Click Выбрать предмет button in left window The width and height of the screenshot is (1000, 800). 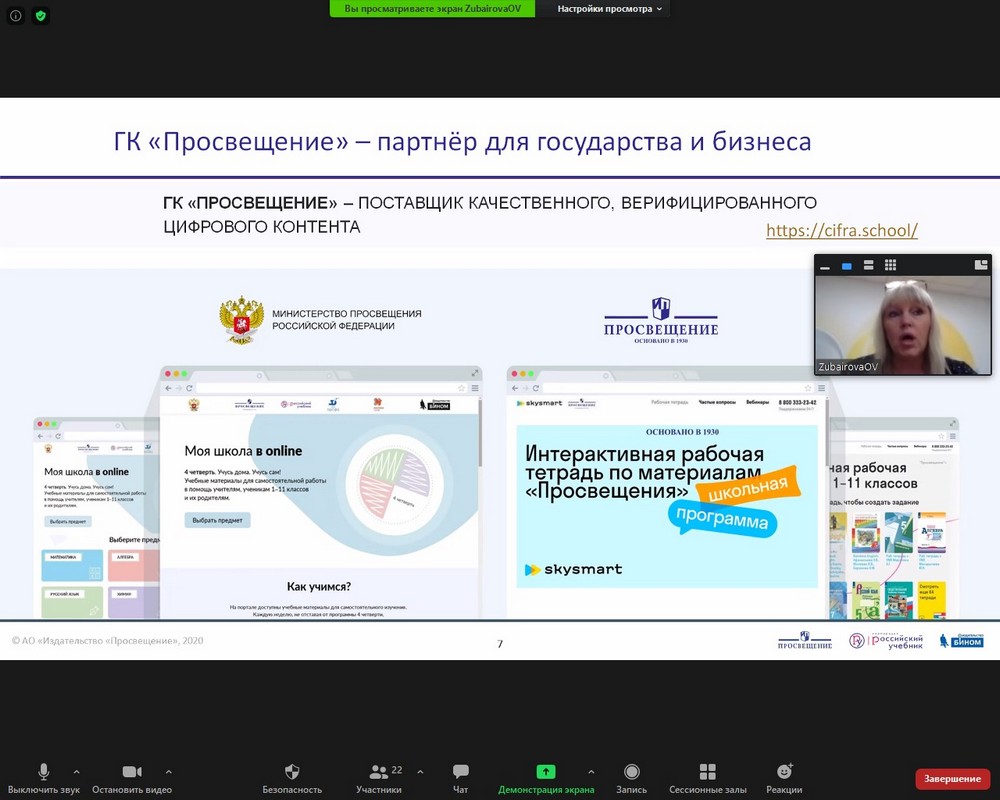(x=68, y=521)
